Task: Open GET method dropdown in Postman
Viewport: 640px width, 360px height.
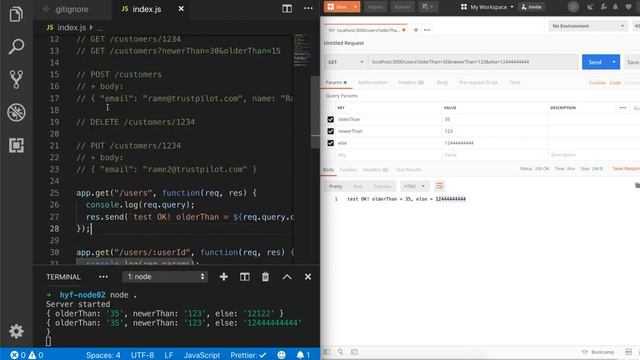Action: pyautogui.click(x=346, y=62)
